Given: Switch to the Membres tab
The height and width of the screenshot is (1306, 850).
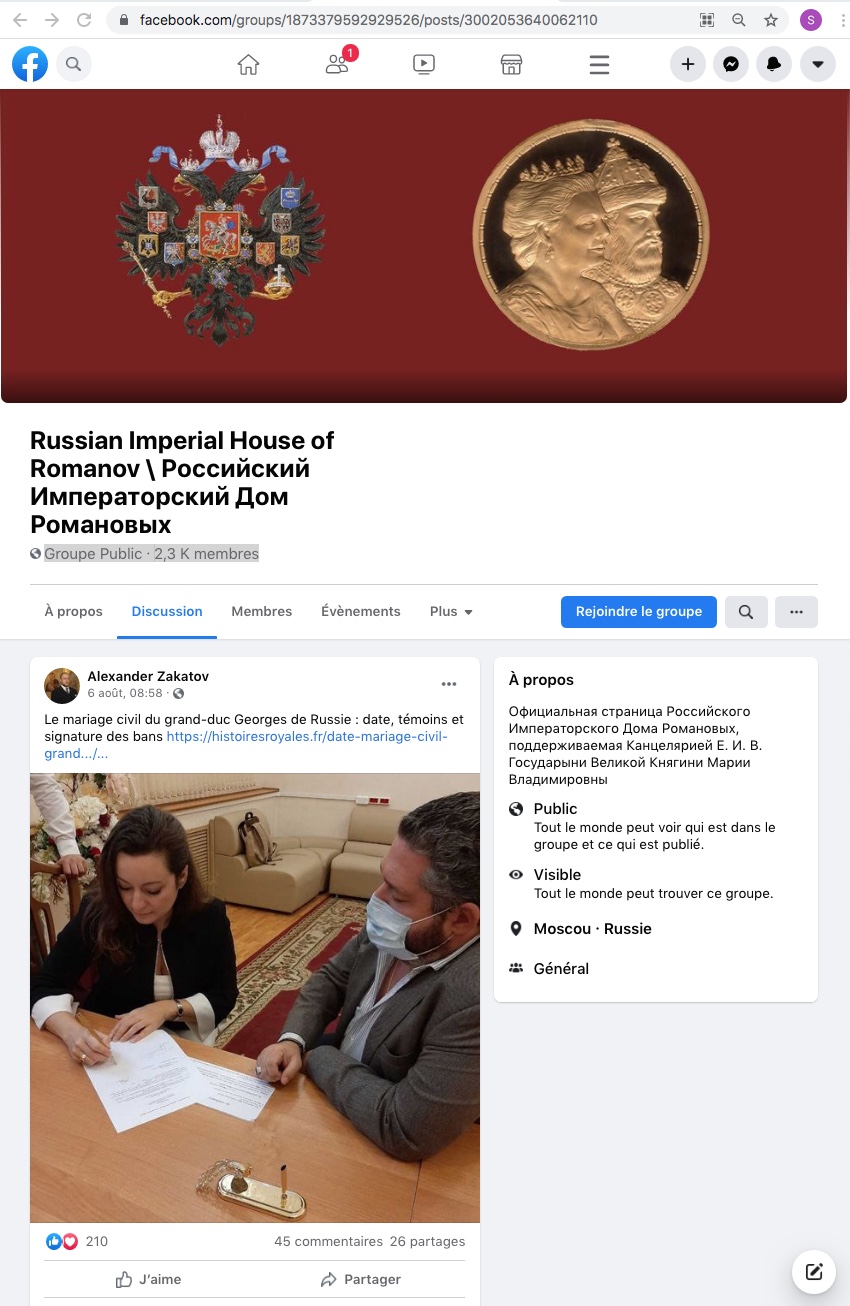Looking at the screenshot, I should (262, 611).
